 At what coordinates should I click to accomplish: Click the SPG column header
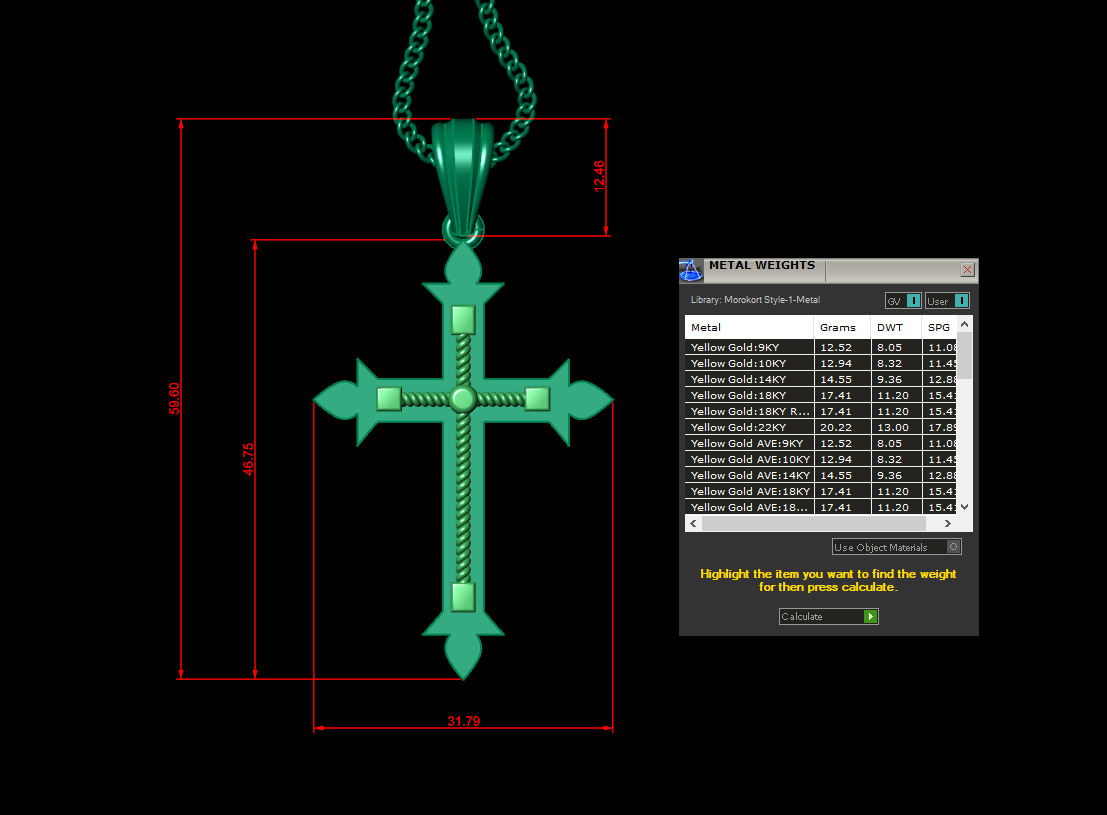pos(939,327)
